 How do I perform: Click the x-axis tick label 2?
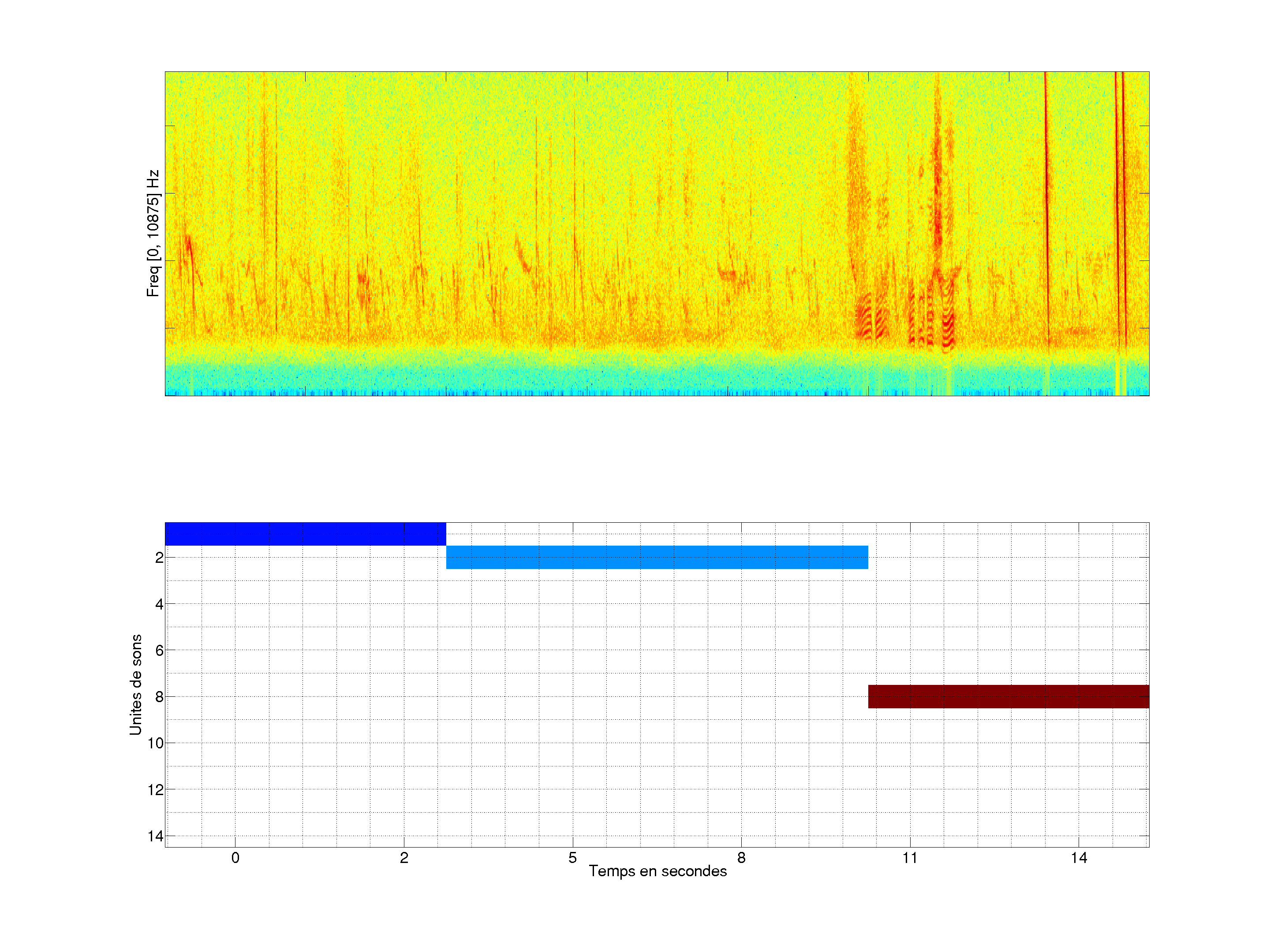[404, 858]
